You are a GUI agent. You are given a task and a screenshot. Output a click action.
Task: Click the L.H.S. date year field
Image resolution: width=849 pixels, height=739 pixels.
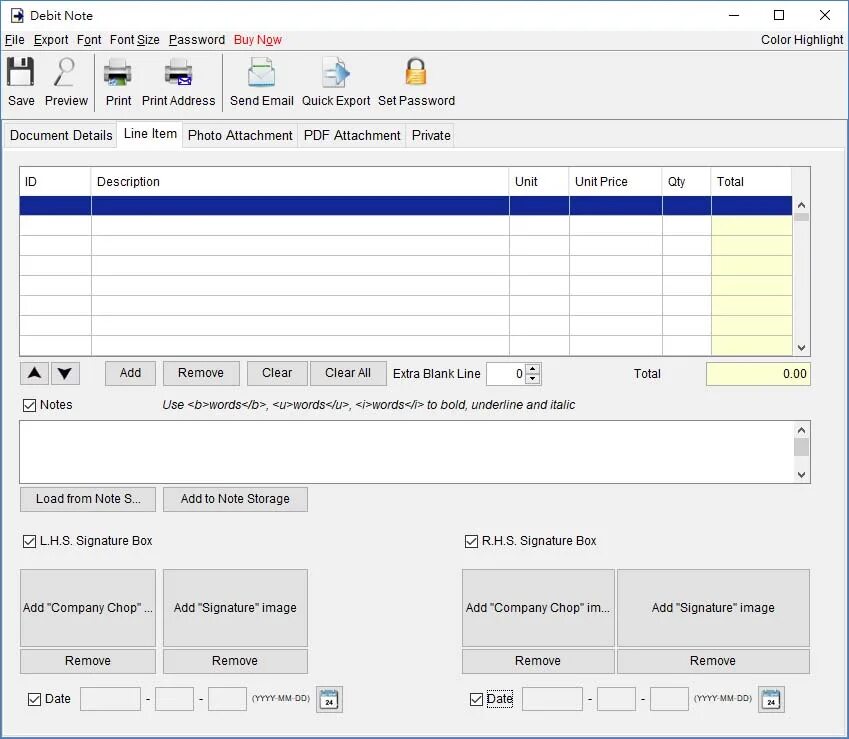click(x=110, y=699)
